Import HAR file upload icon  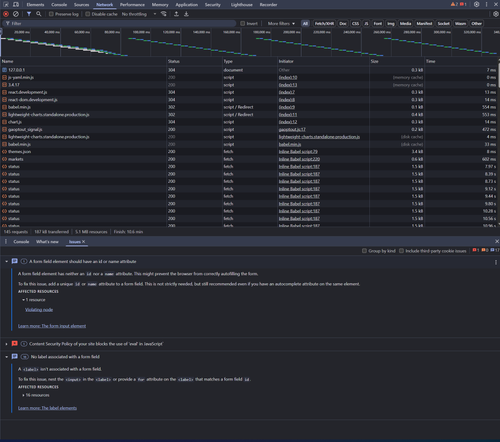click(x=176, y=14)
